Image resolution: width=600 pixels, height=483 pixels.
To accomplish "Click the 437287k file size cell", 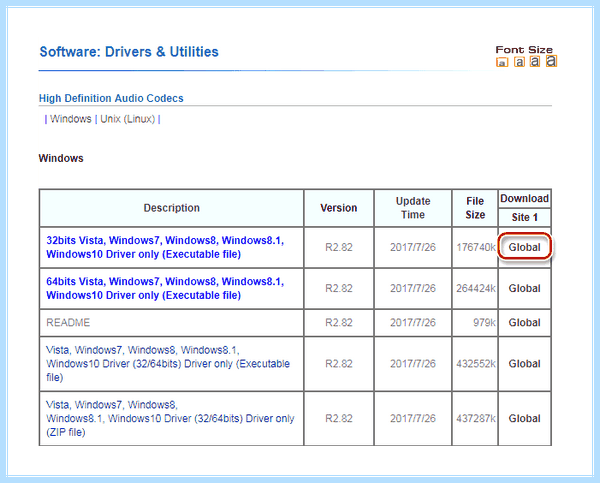I will [x=476, y=418].
